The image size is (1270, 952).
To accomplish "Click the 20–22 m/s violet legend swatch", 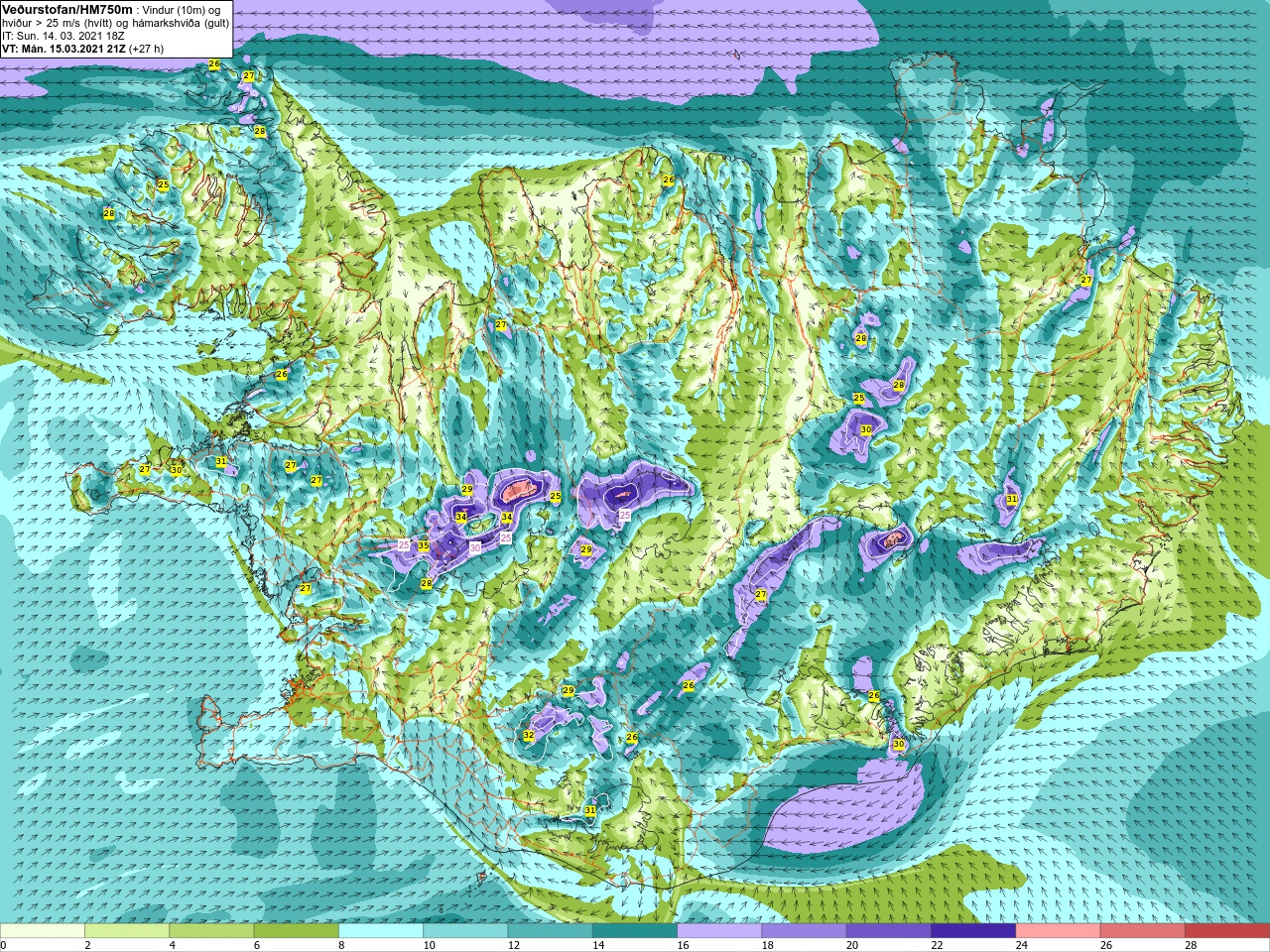I will 888,931.
